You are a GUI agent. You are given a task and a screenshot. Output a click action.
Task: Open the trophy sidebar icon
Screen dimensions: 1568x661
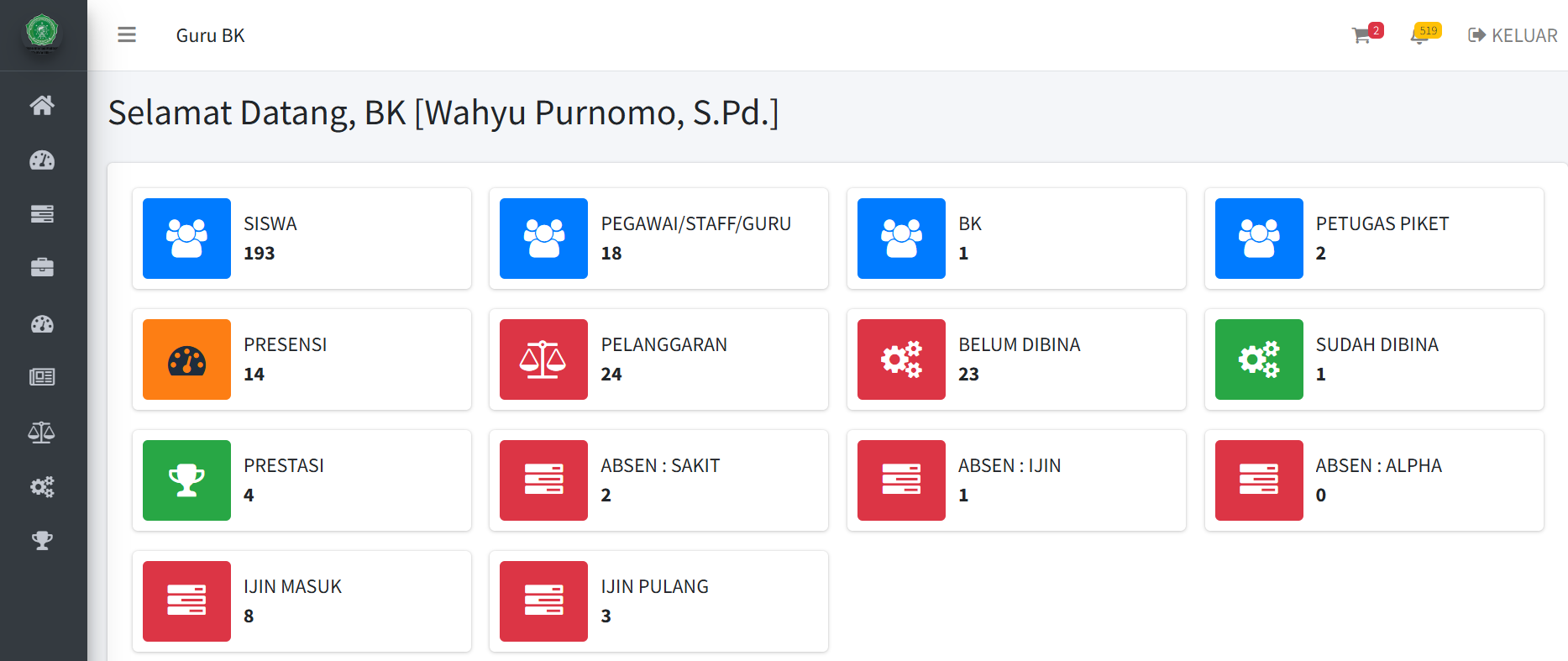pyautogui.click(x=42, y=540)
